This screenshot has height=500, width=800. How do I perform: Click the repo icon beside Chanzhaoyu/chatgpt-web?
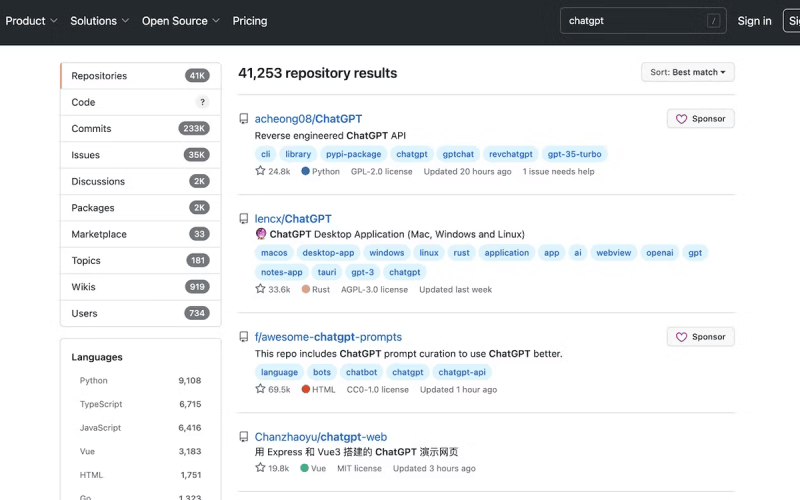pos(244,437)
